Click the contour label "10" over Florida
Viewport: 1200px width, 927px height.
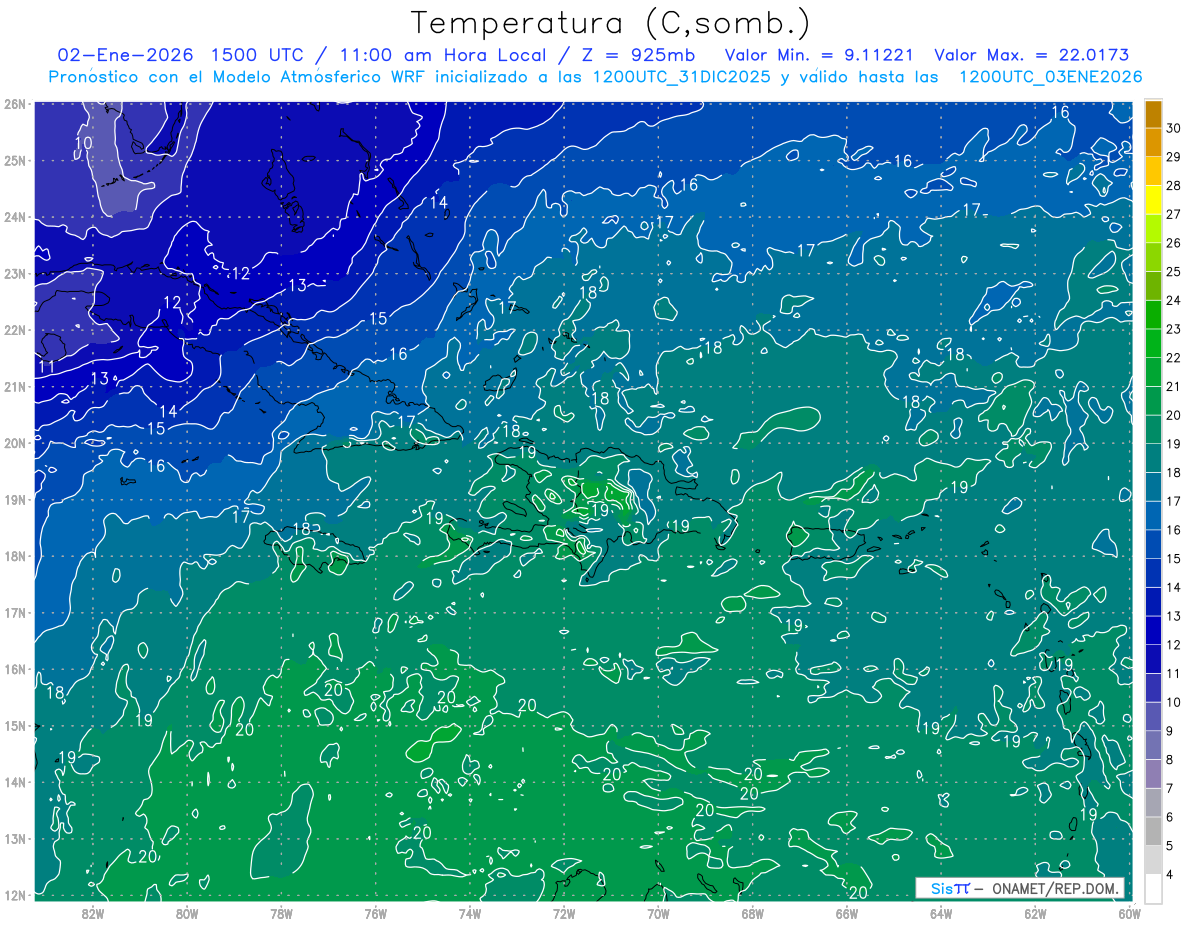84,143
